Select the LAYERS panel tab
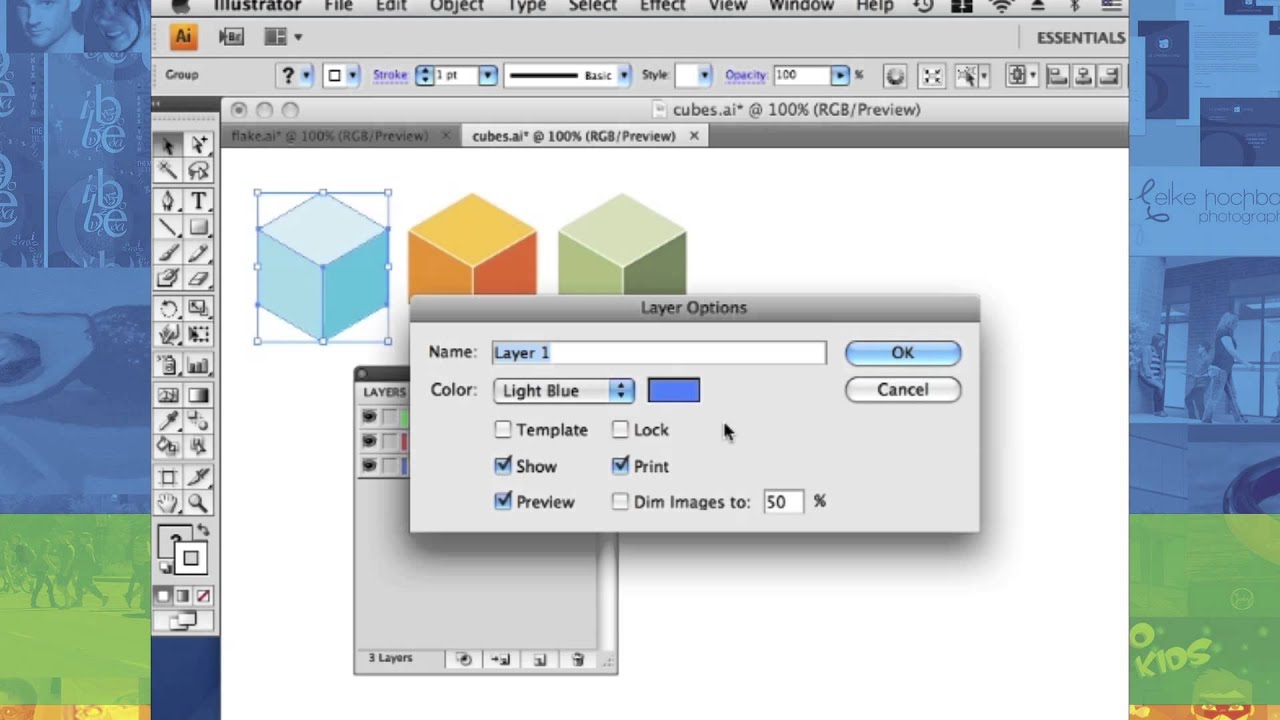This screenshot has height=720, width=1280. [x=385, y=392]
